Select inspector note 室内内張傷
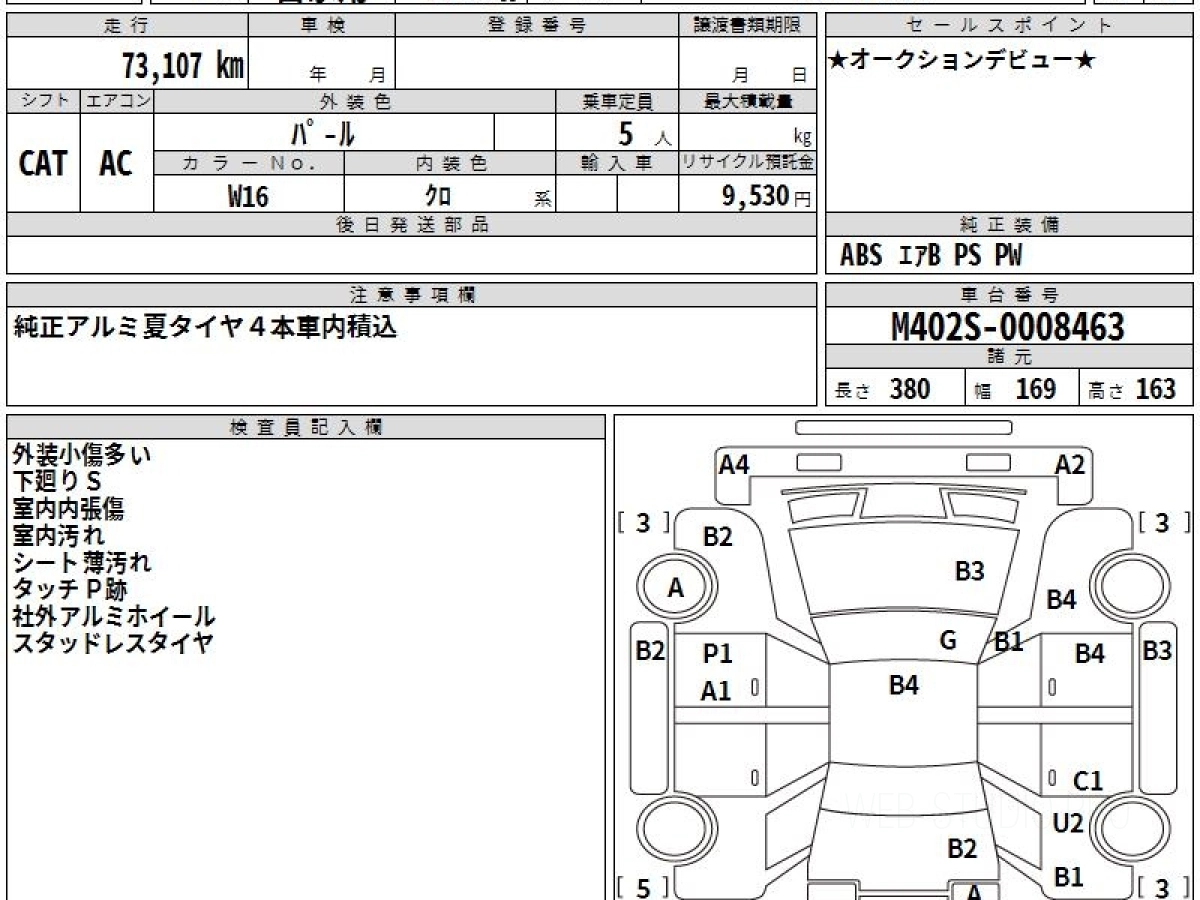This screenshot has height=900, width=1200. (x=69, y=509)
